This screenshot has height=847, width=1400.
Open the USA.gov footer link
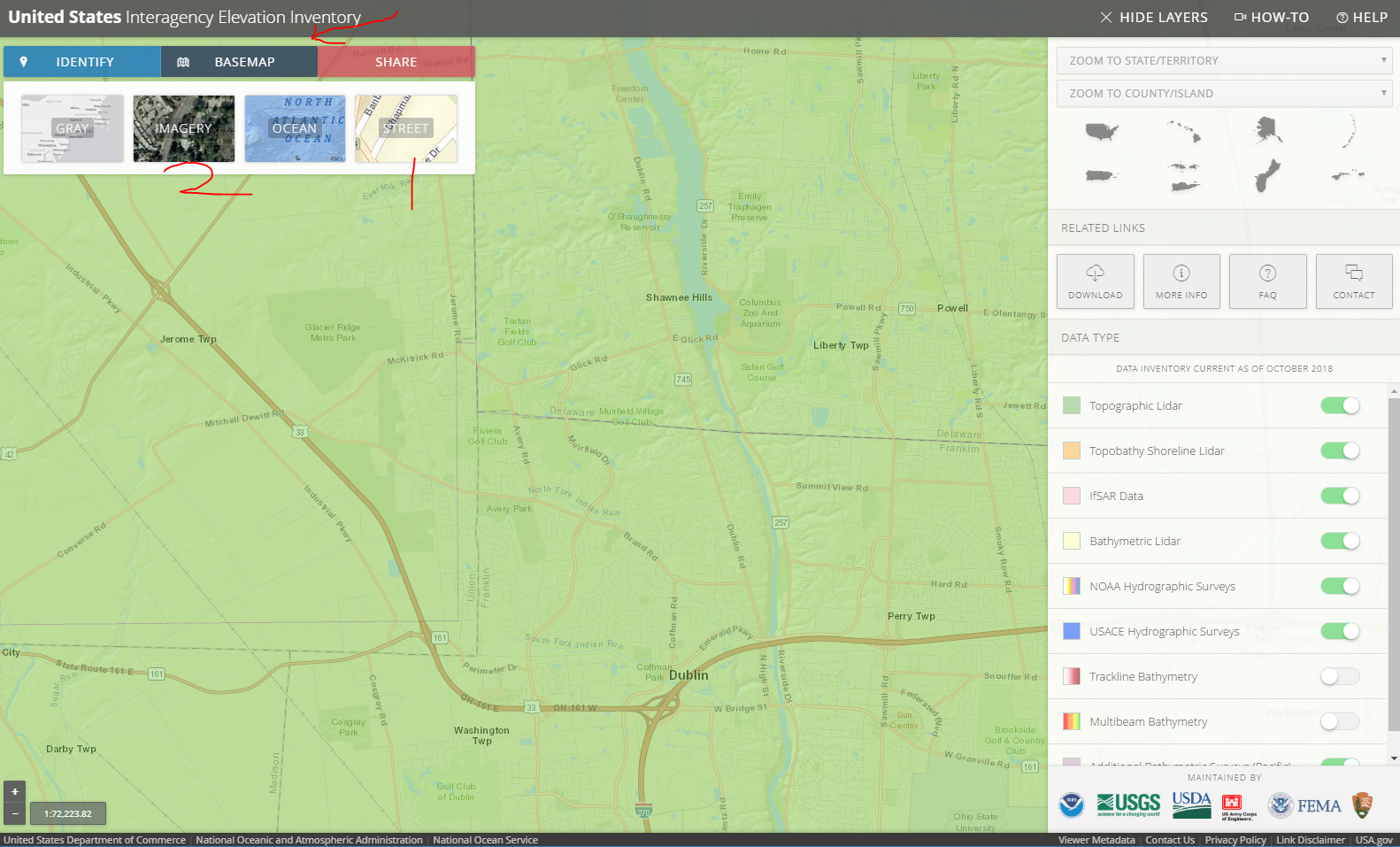pyautogui.click(x=1374, y=840)
